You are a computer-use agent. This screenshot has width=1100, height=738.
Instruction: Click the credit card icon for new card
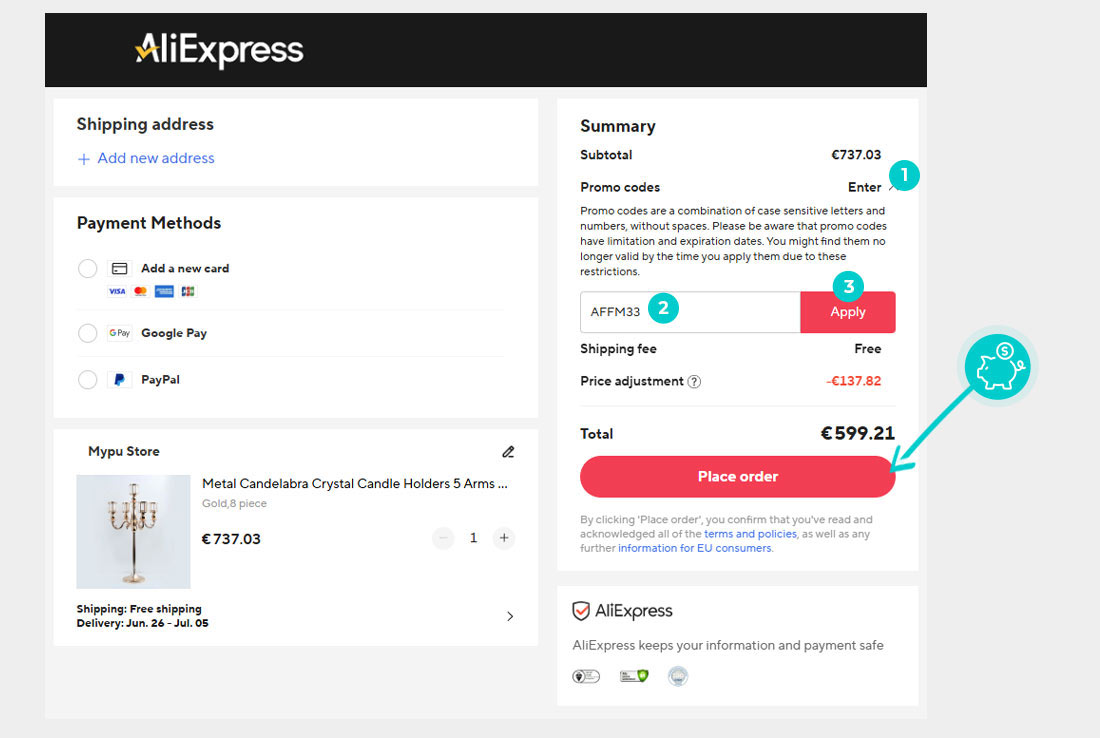coord(119,268)
